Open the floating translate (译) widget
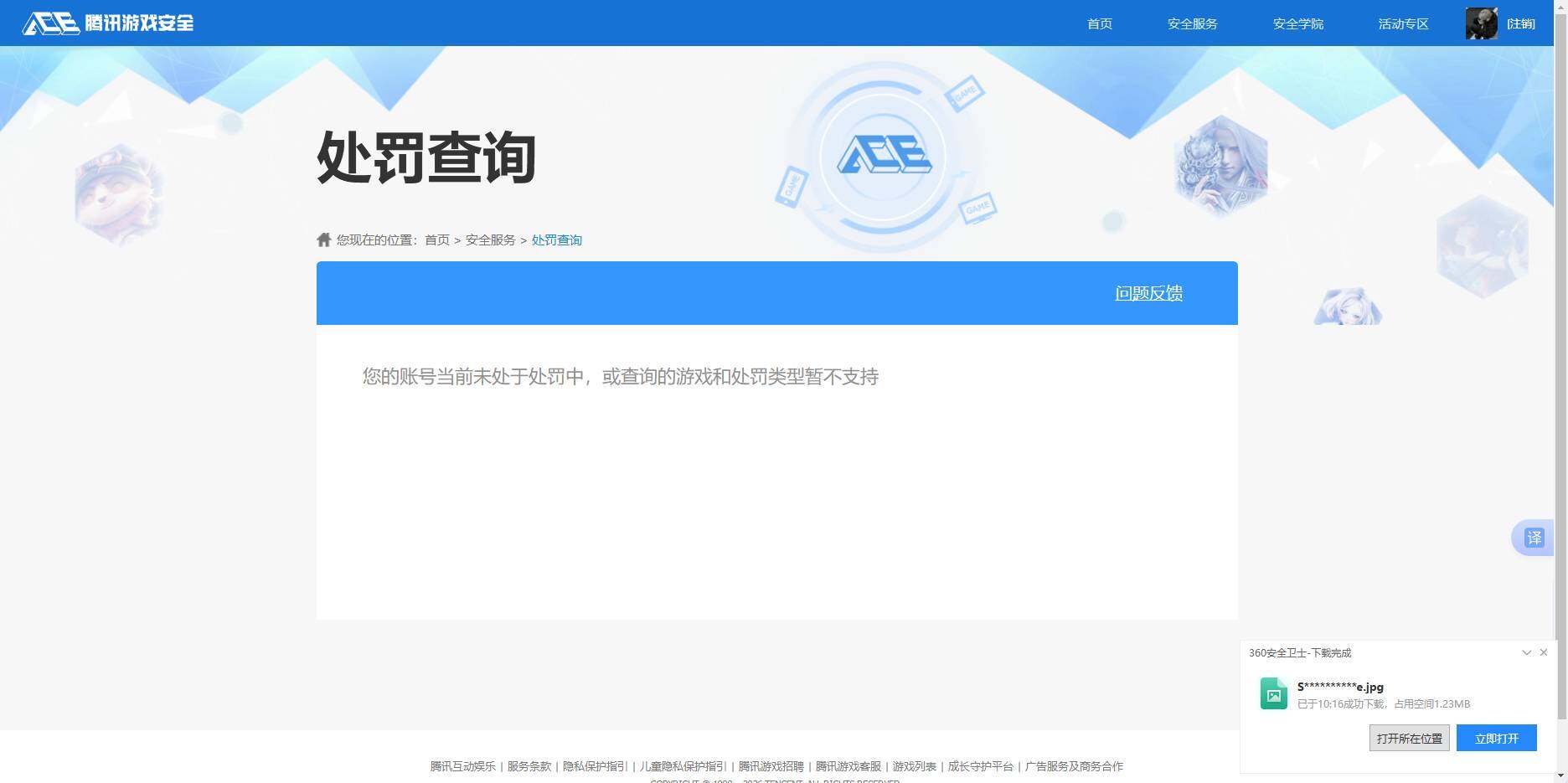Viewport: 1568px width, 783px height. point(1533,538)
